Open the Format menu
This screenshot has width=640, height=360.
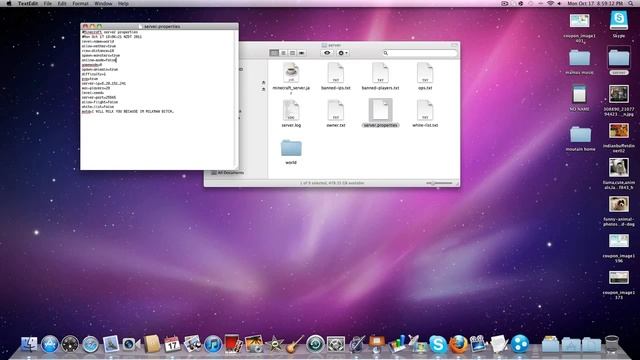(x=80, y=4)
